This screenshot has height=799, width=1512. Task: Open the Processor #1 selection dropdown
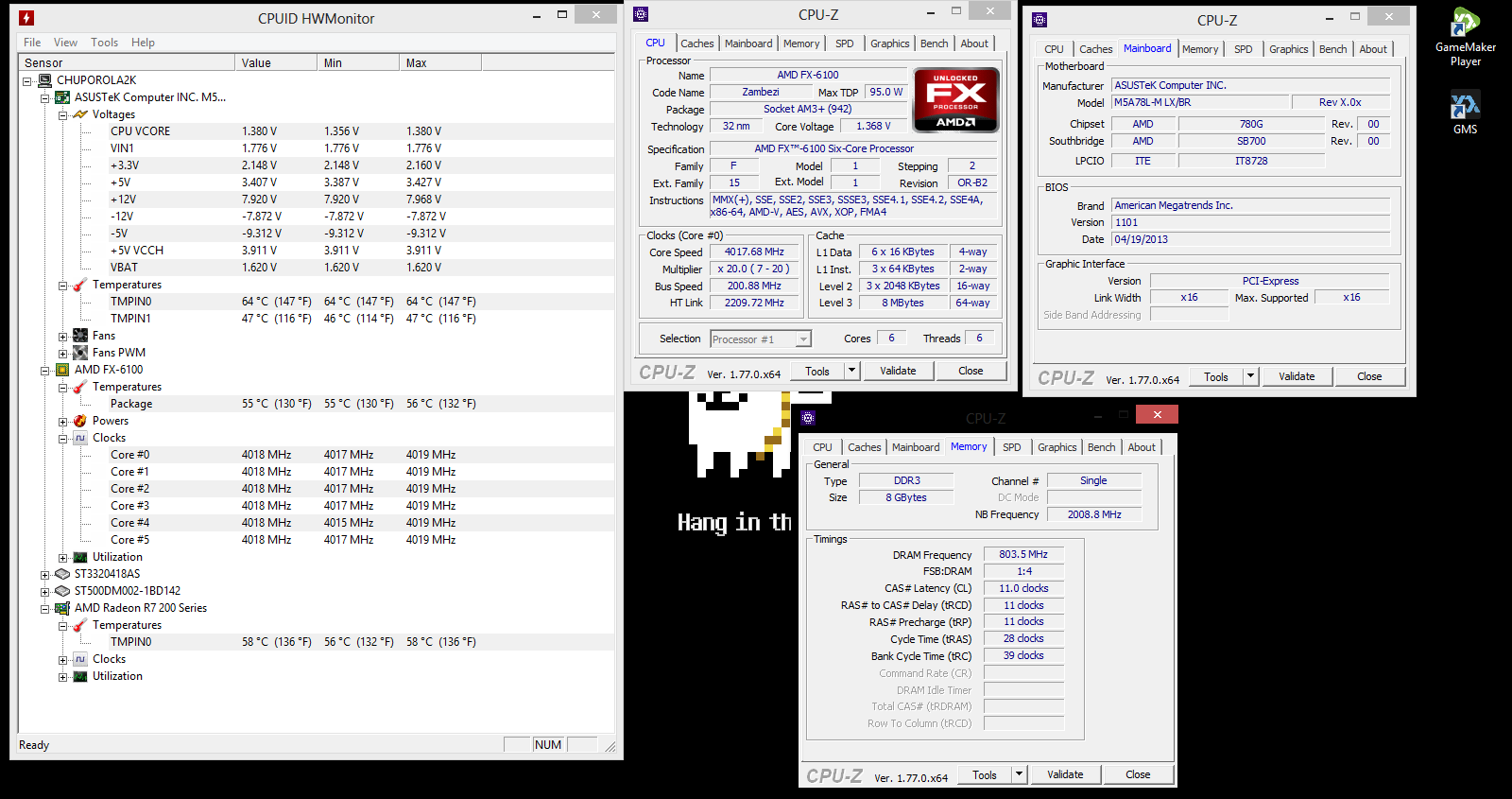click(803, 339)
